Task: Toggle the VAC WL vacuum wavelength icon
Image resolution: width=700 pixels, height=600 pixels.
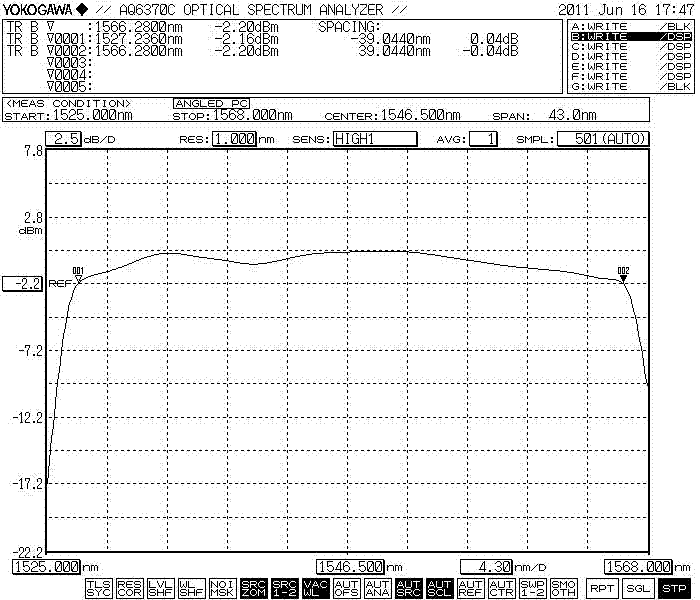Action: click(316, 588)
